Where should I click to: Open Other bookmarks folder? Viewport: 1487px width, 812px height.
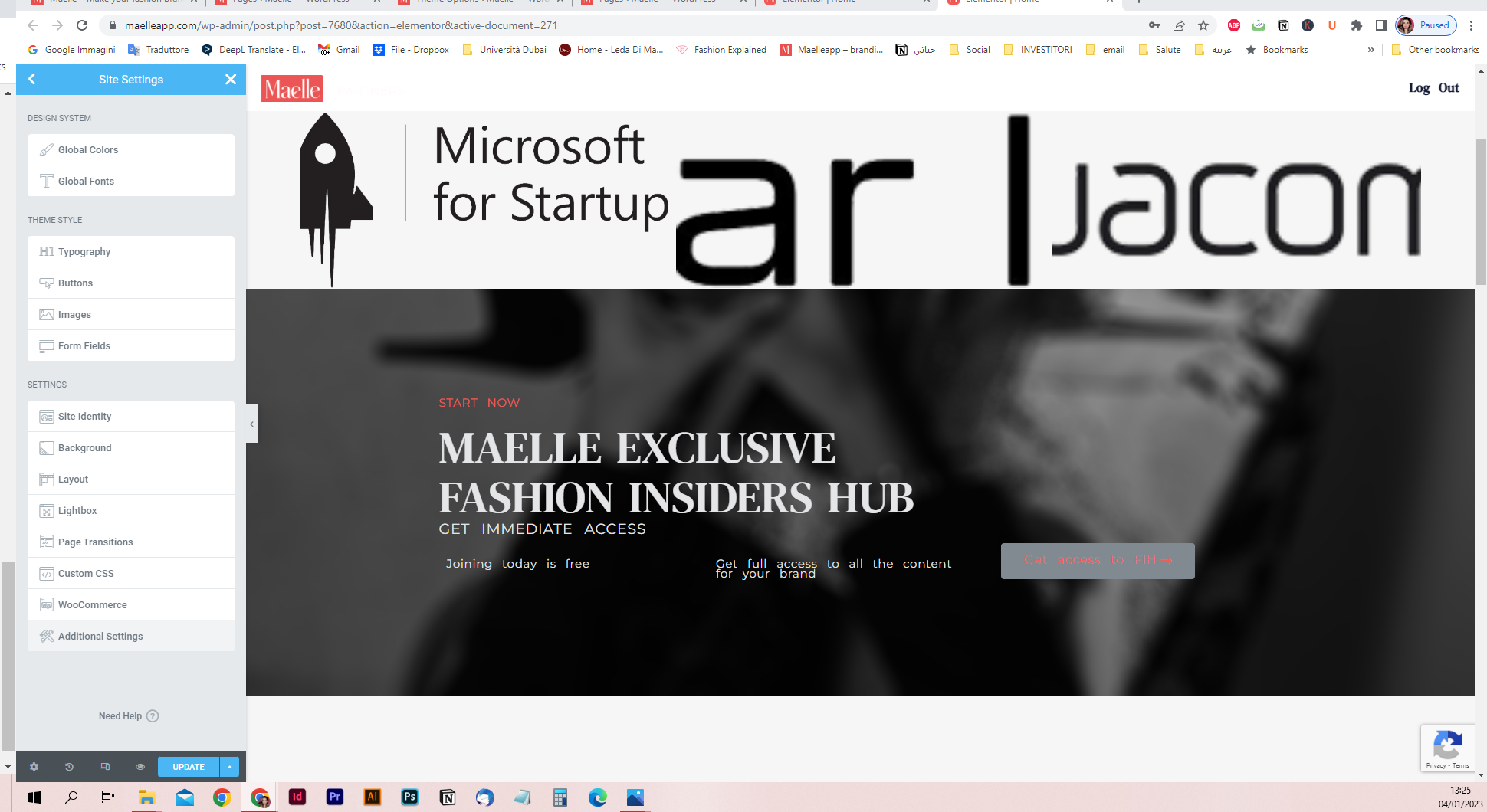point(1435,50)
